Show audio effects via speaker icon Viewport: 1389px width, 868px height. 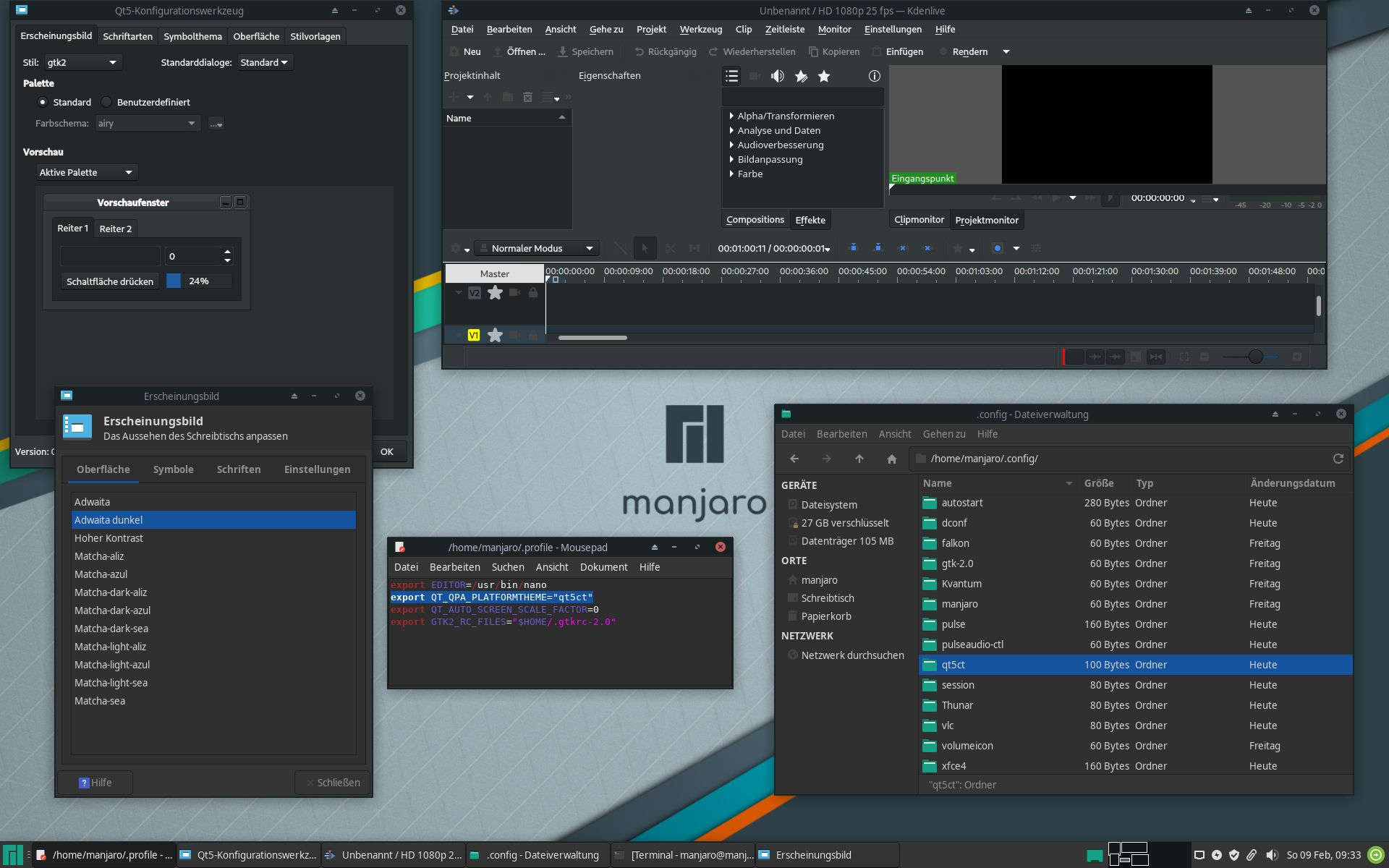[778, 76]
